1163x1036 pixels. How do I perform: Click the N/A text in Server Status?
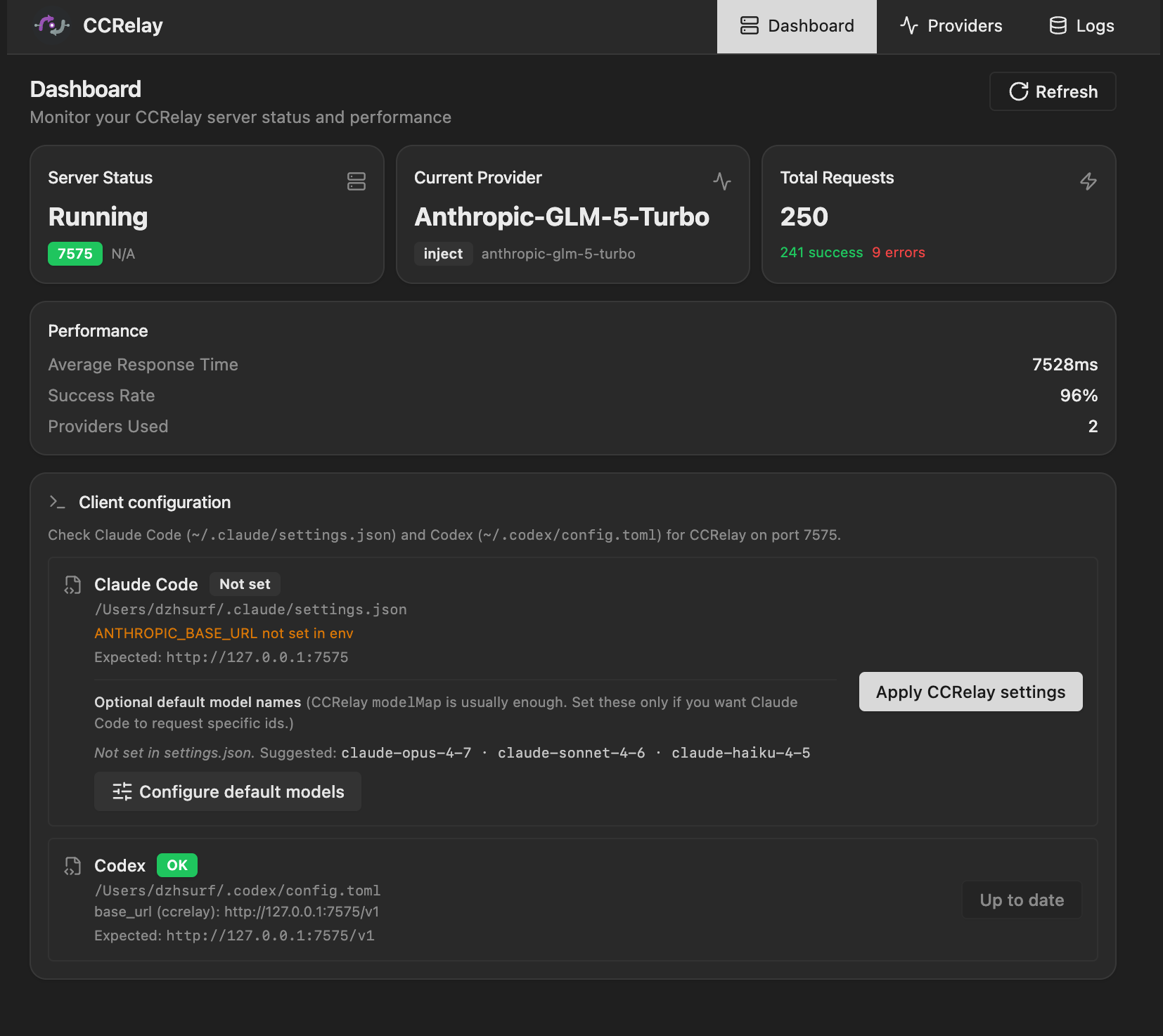tap(123, 254)
